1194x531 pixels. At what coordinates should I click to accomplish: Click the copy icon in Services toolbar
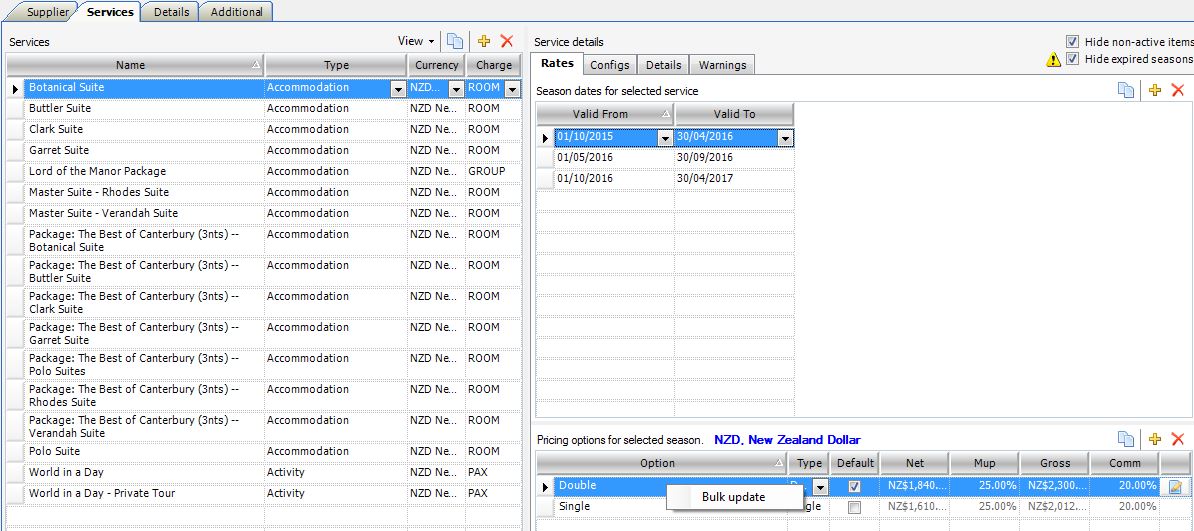pos(455,41)
